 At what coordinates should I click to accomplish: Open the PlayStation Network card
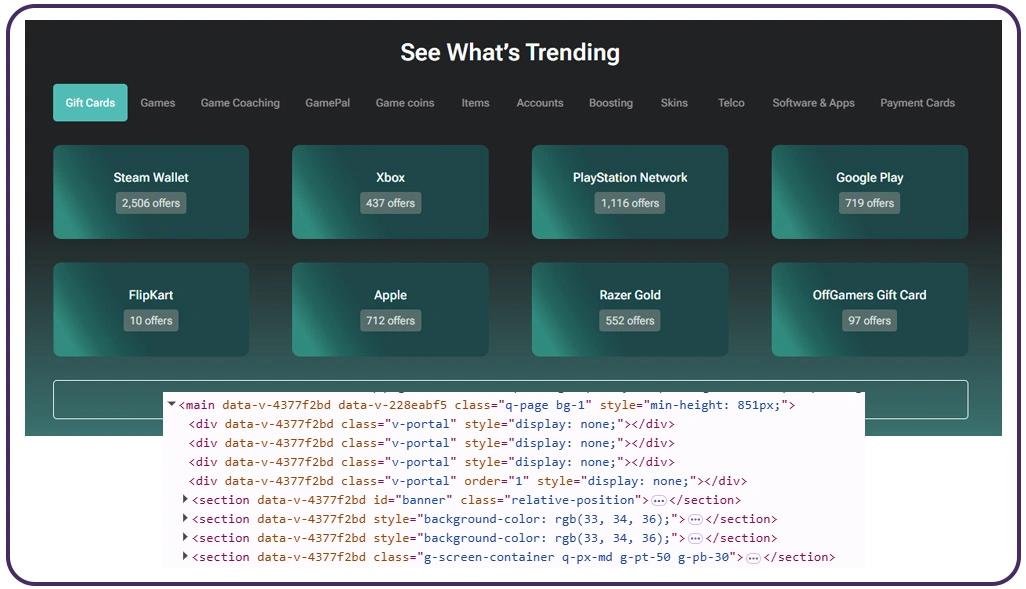[630, 191]
